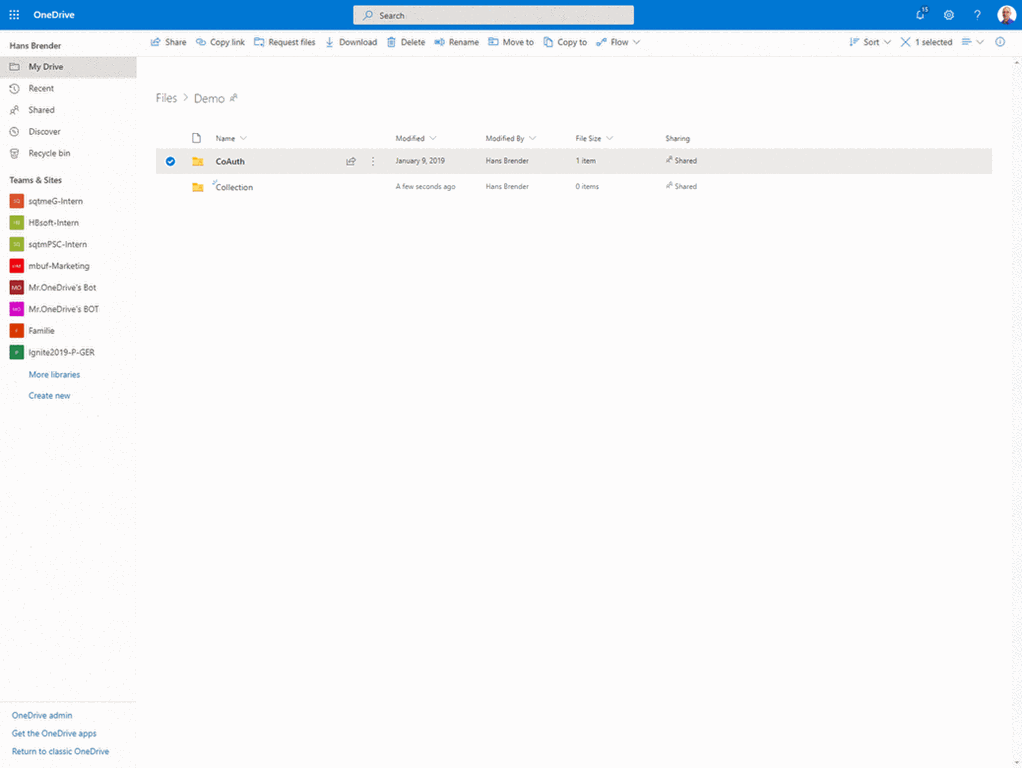Open the view options layout dropdown
The image size is (1022, 768).
pyautogui.click(x=972, y=42)
